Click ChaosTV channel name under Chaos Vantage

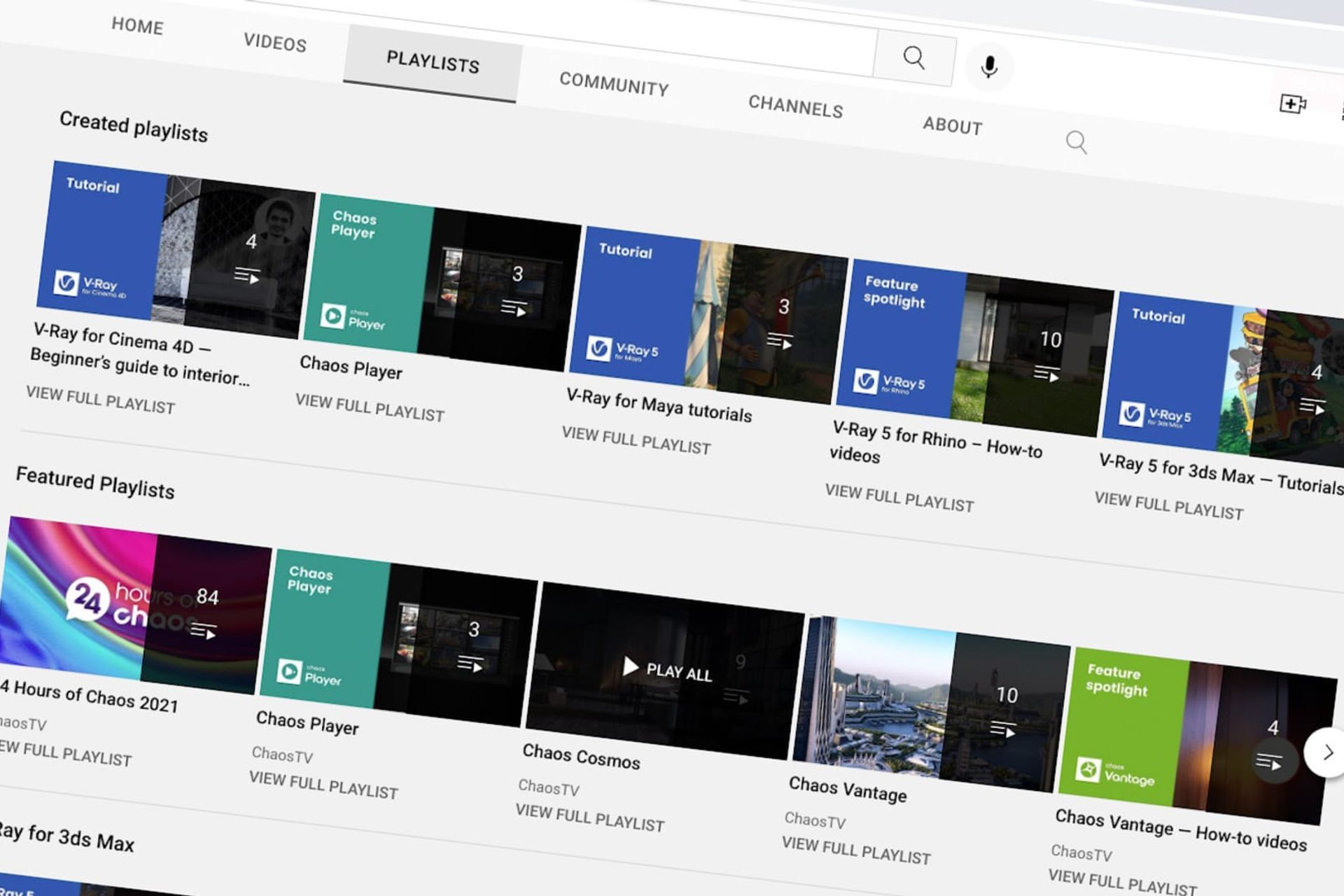pyautogui.click(x=815, y=819)
